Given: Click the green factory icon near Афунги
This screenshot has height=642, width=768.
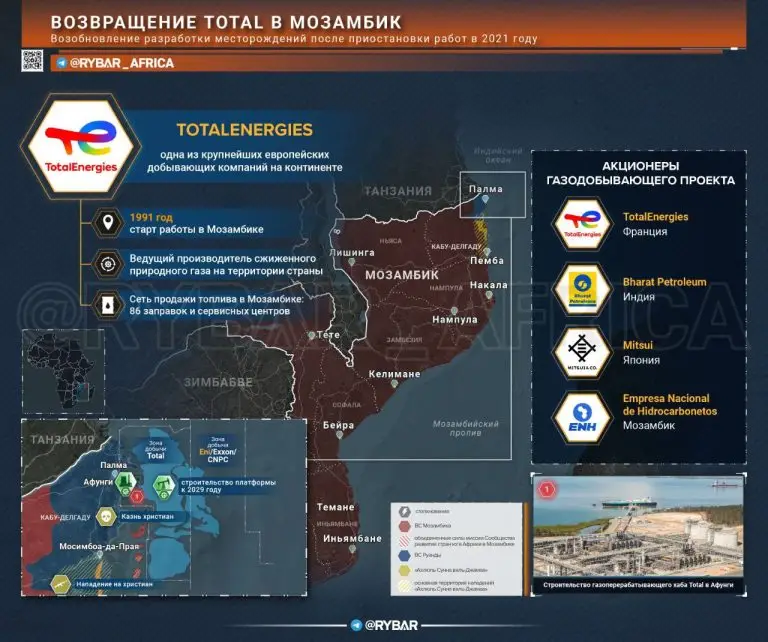Looking at the screenshot, I should pyautogui.click(x=123, y=485).
